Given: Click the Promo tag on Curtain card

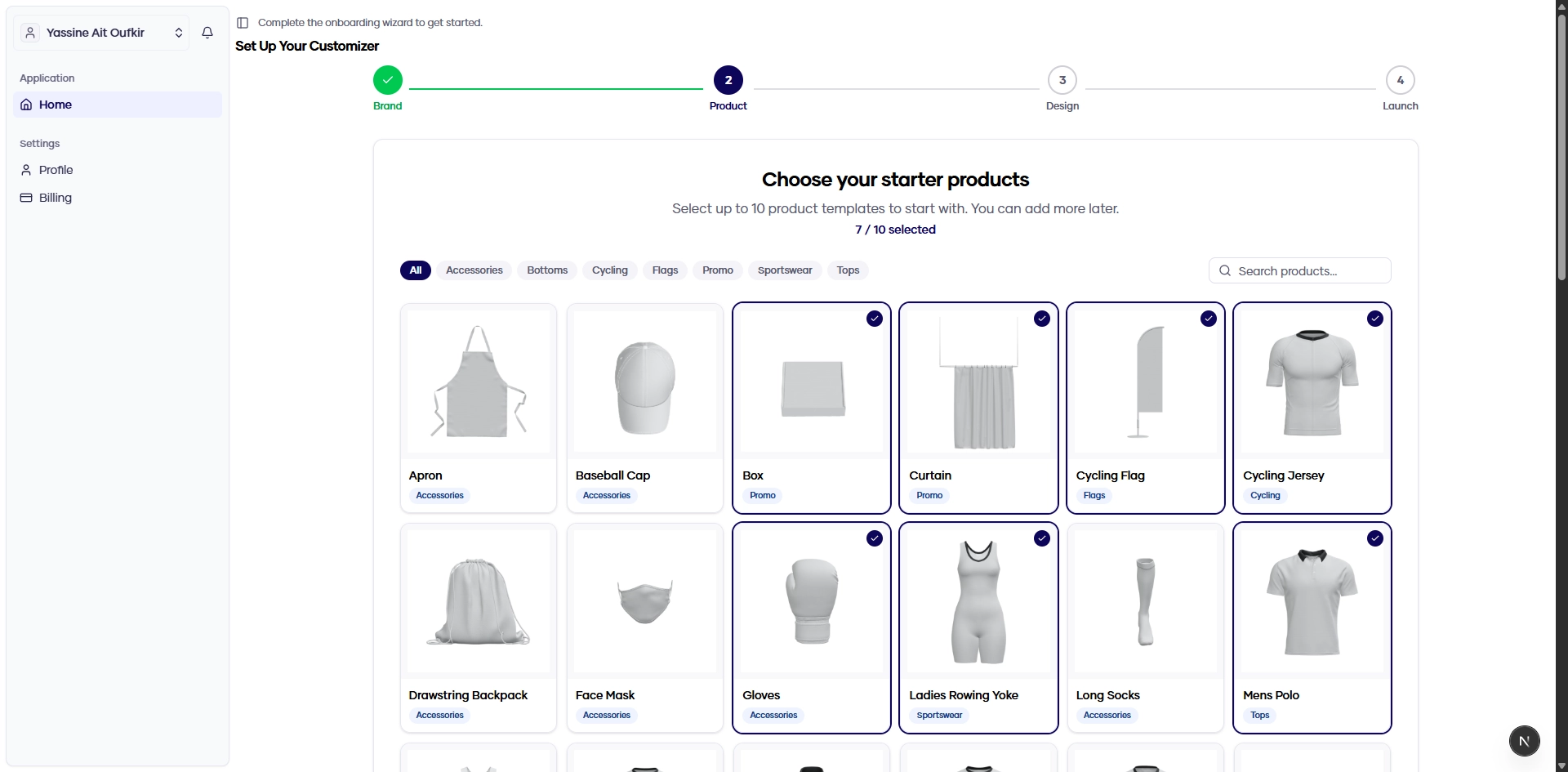Looking at the screenshot, I should point(929,495).
